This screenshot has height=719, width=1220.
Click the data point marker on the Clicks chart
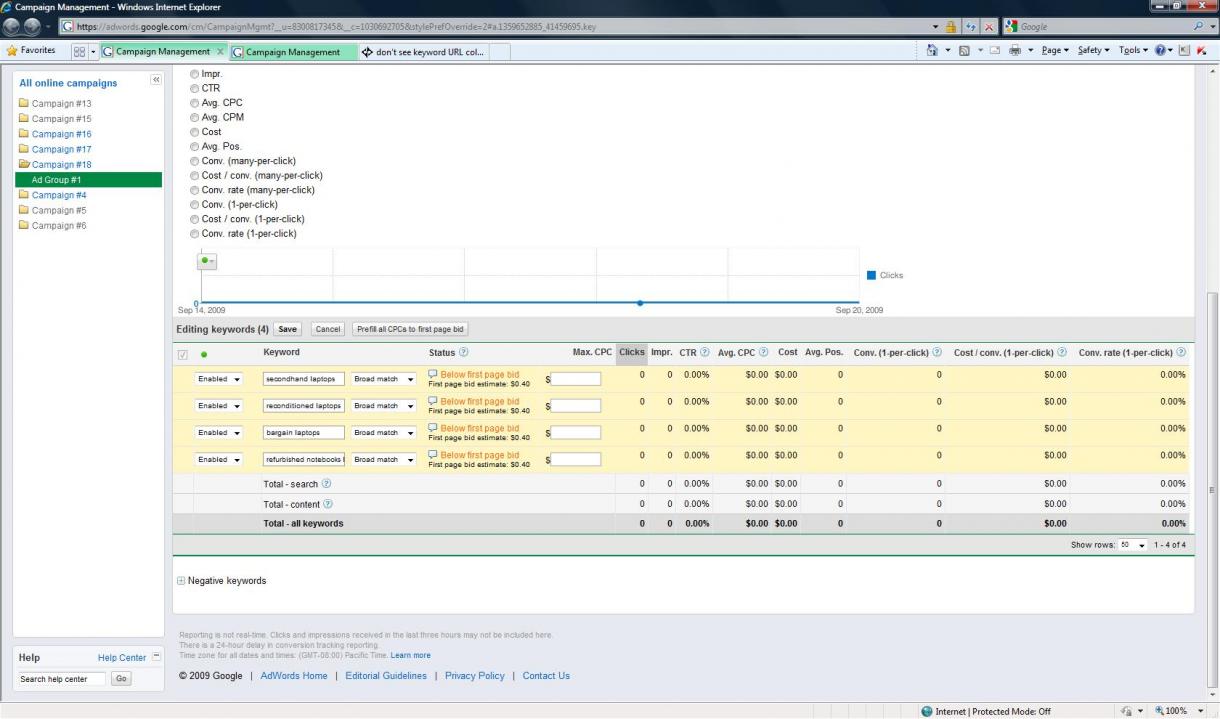pos(640,302)
